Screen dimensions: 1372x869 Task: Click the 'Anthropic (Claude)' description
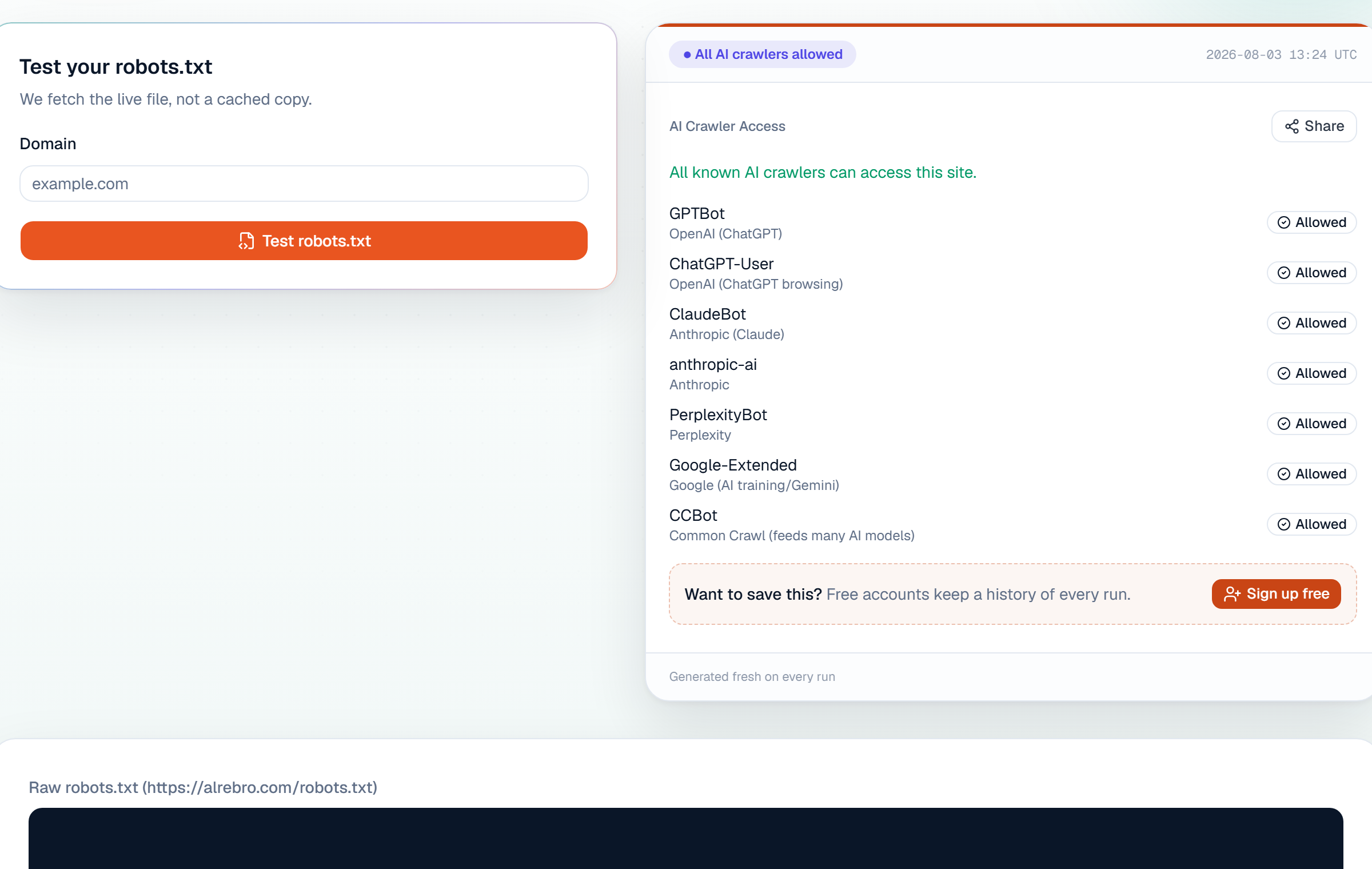point(727,334)
